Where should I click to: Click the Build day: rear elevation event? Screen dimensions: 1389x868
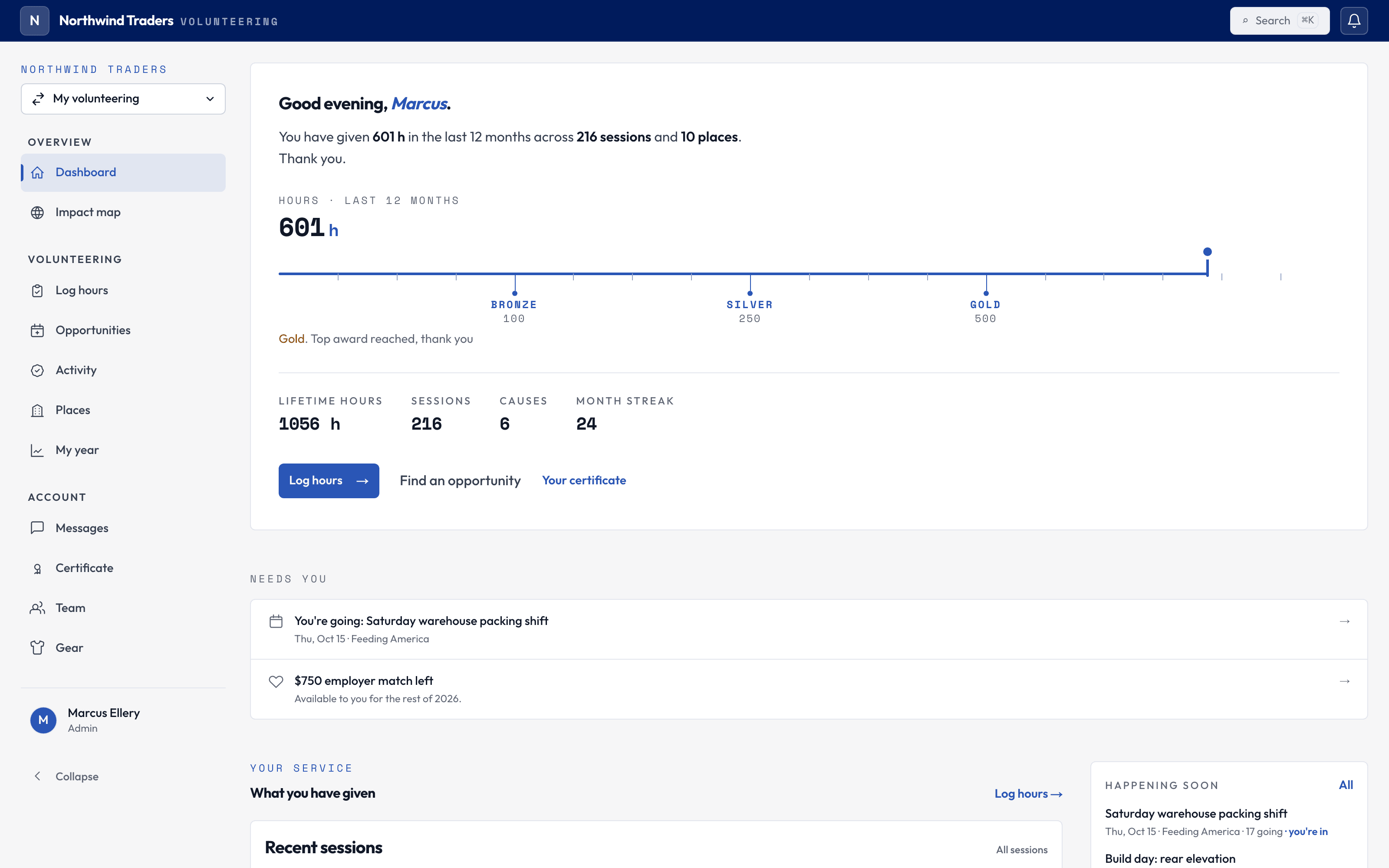[1170, 859]
